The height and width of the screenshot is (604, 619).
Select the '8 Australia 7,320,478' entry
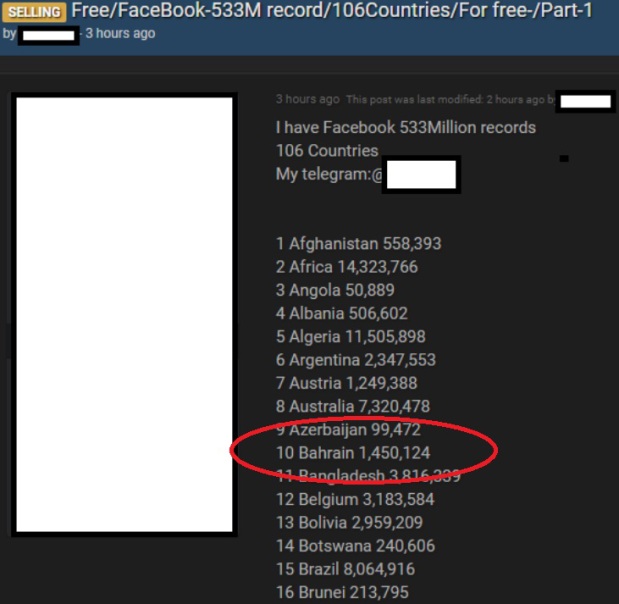[x=353, y=406]
